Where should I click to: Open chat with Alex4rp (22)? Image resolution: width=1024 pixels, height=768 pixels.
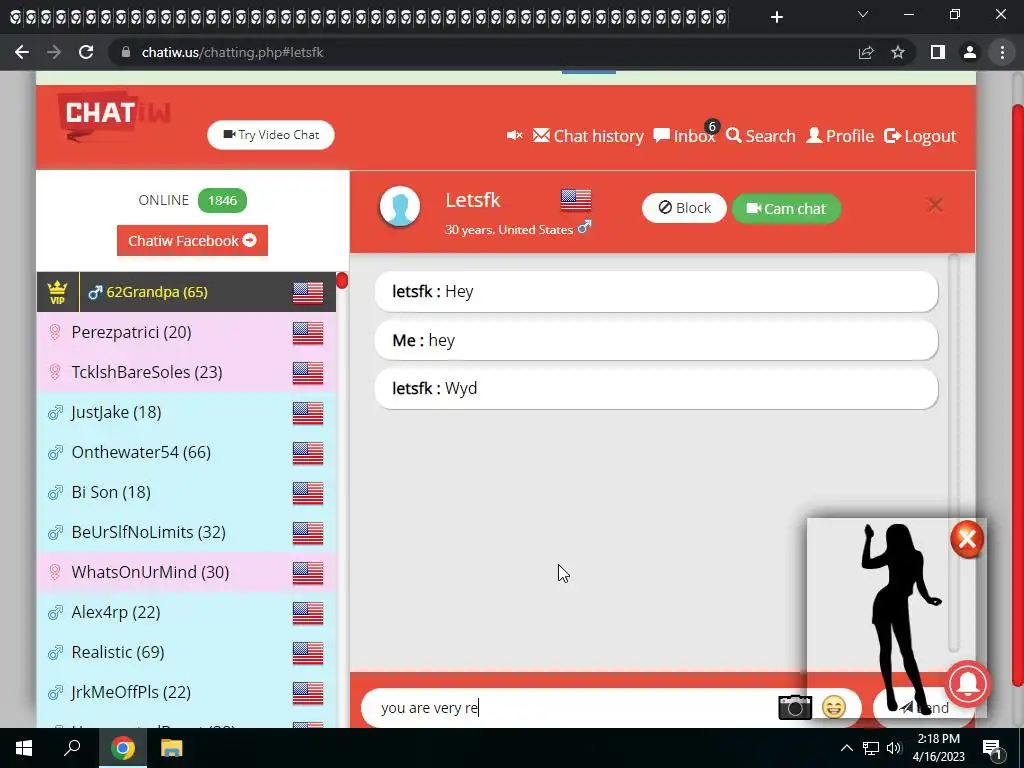tap(187, 612)
